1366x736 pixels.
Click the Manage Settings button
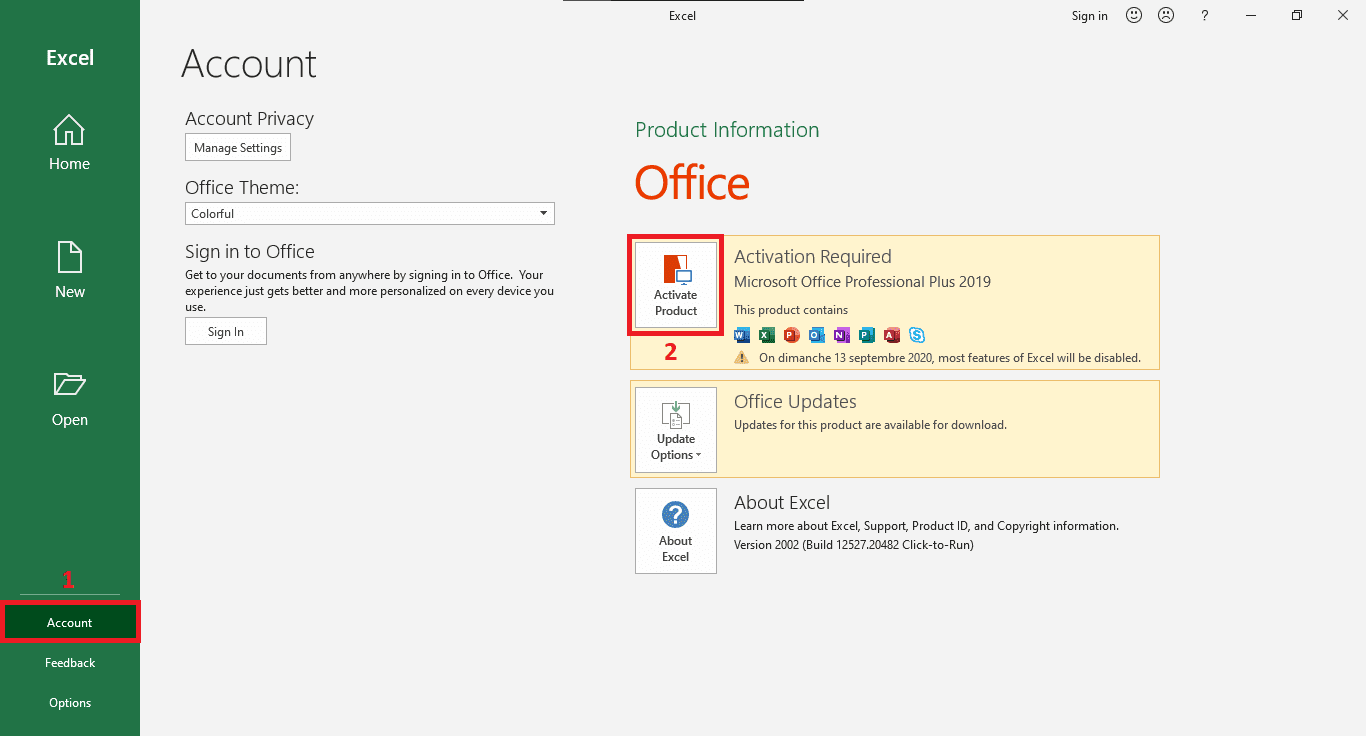pyautogui.click(x=238, y=148)
